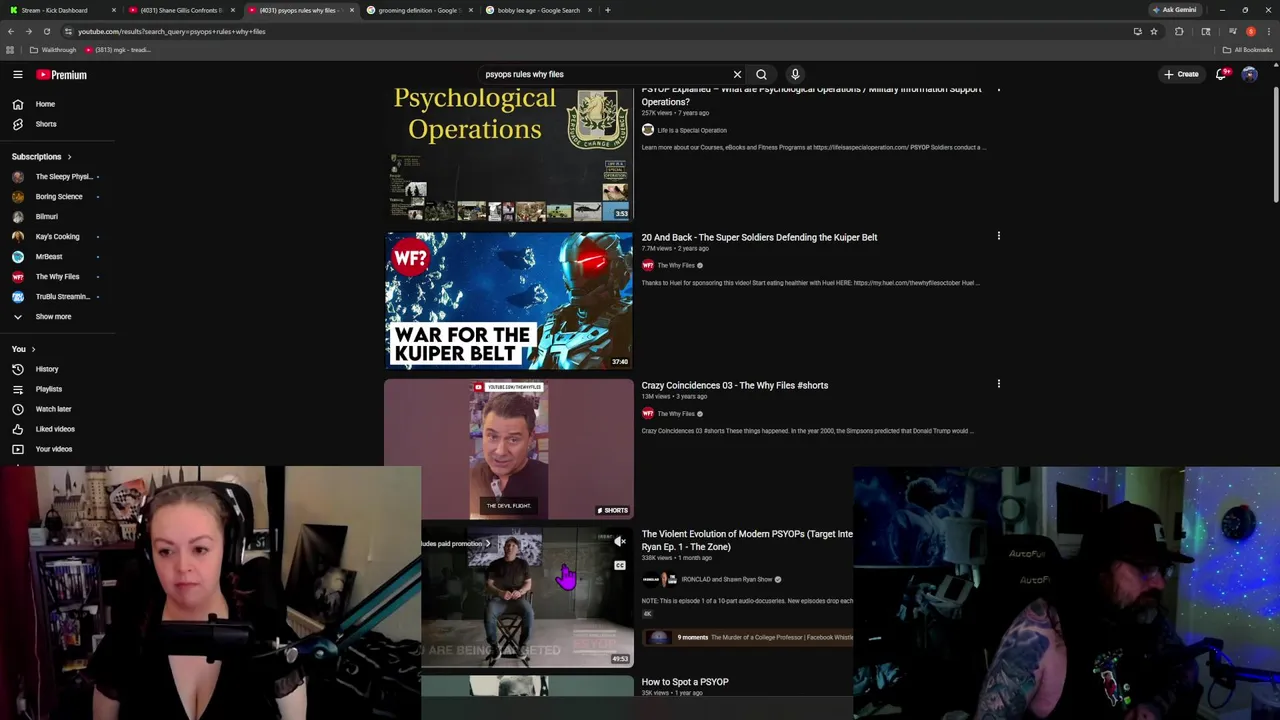The width and height of the screenshot is (1280, 720).
Task: Switch to the Stream - Kick Dashboard tab
Action: click(60, 10)
